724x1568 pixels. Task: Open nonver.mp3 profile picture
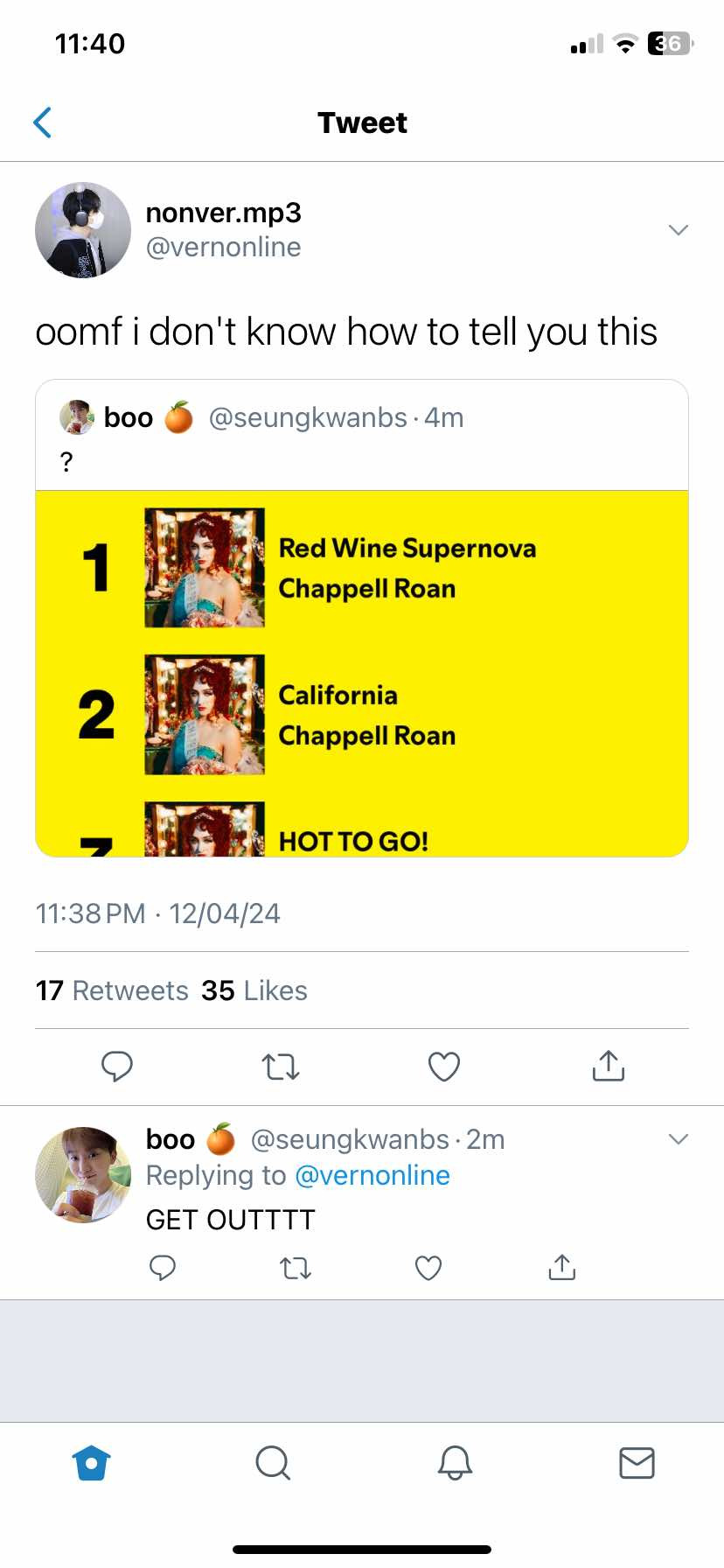pos(83,230)
